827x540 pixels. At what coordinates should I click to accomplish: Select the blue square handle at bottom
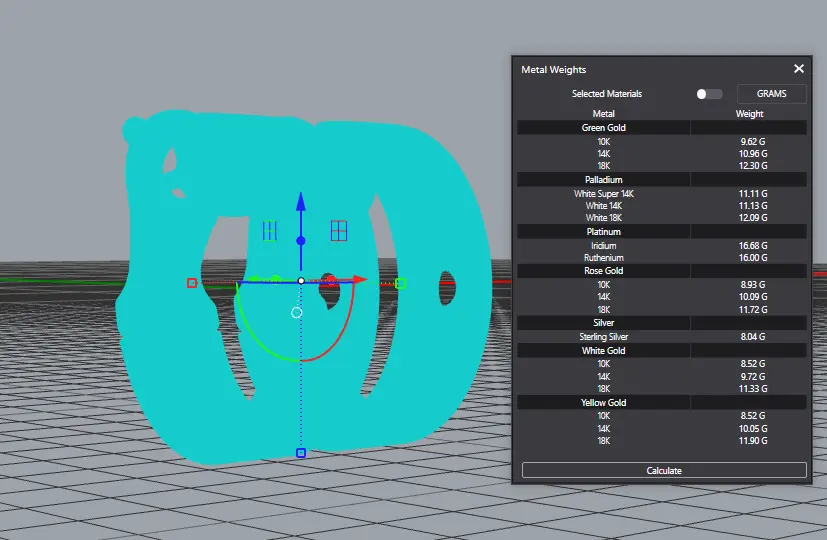tap(301, 453)
